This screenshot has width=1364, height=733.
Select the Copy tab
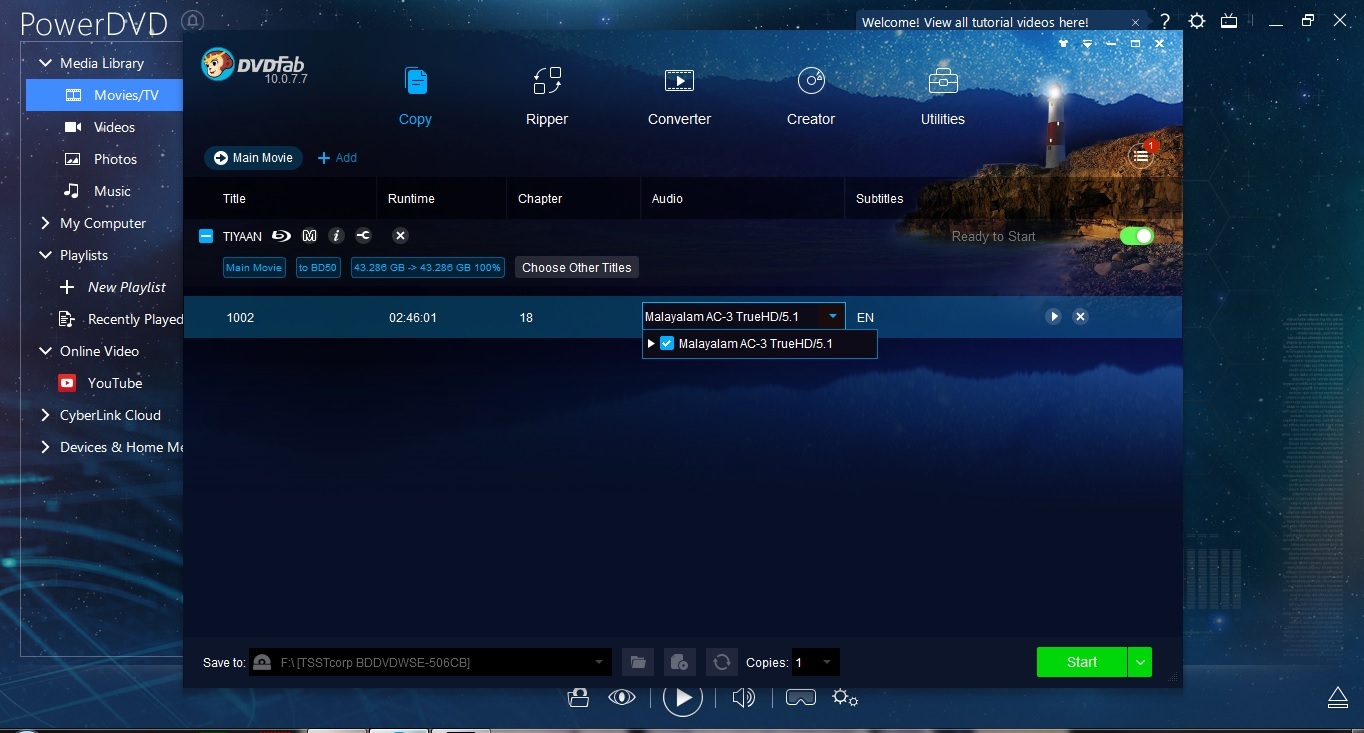tap(415, 96)
